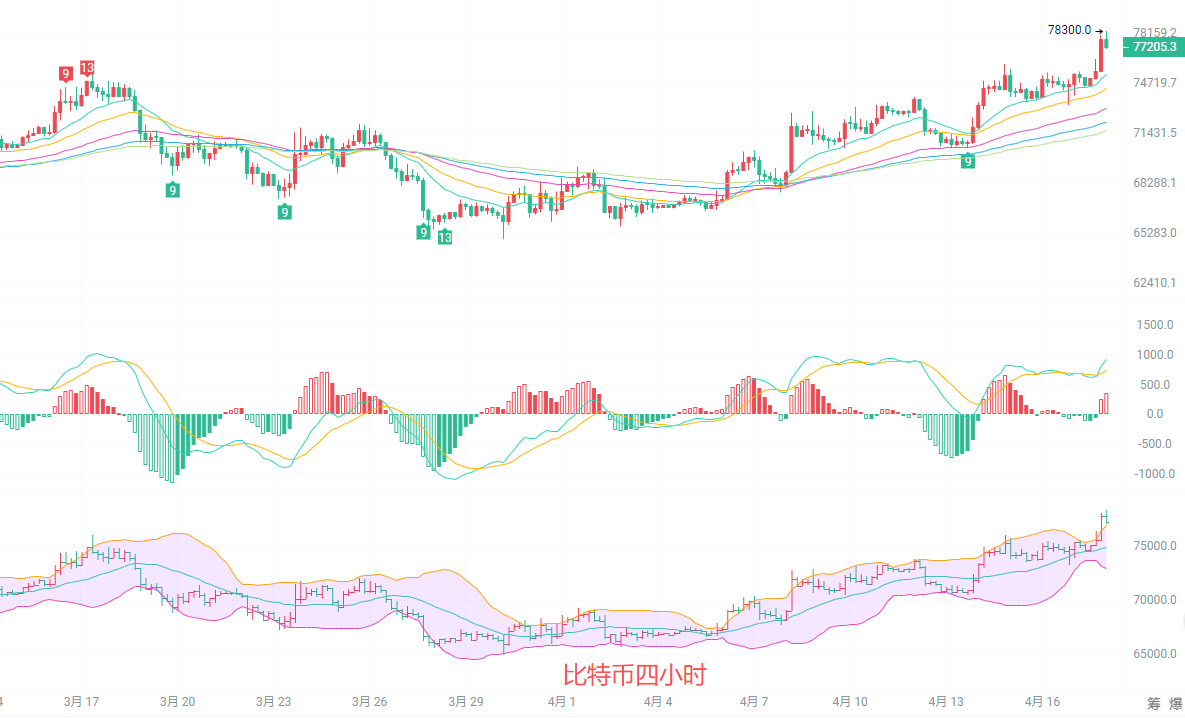Screen dimensions: 1185x718
Task: Click the green 13 buy signal marker
Action: tap(444, 237)
